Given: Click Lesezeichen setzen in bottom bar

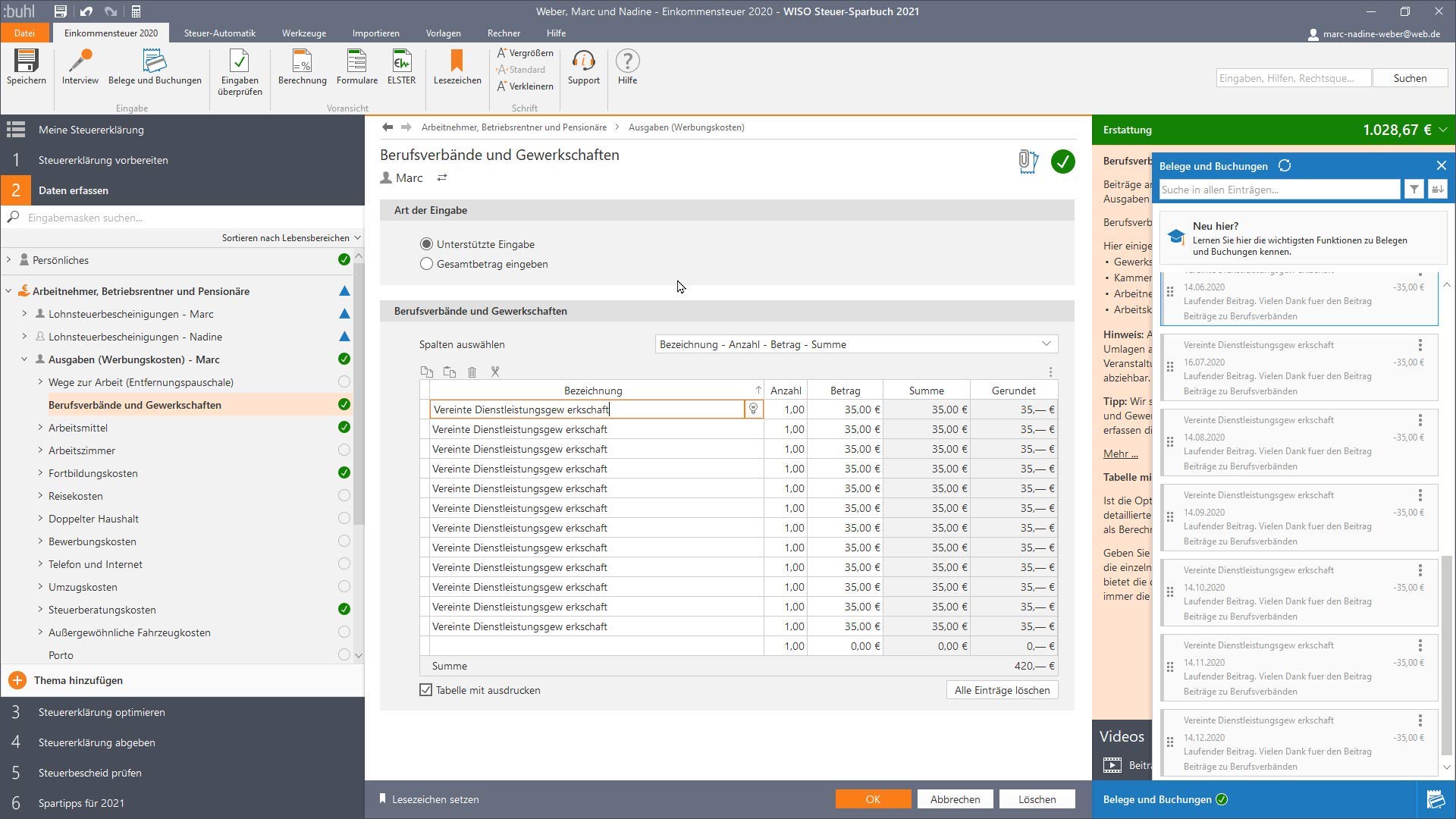Looking at the screenshot, I should coord(429,799).
